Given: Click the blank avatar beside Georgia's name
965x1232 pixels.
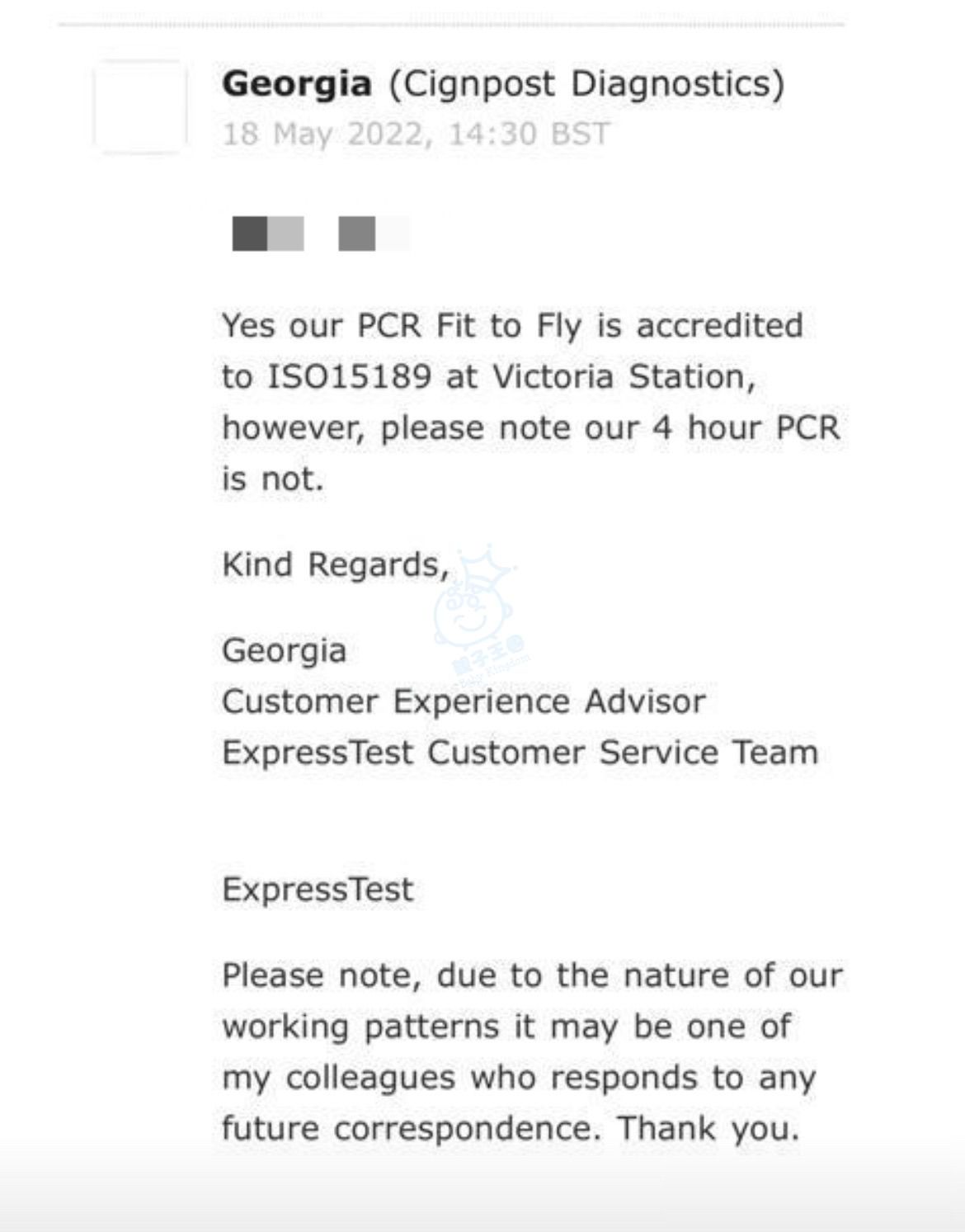Looking at the screenshot, I should pos(140,106).
